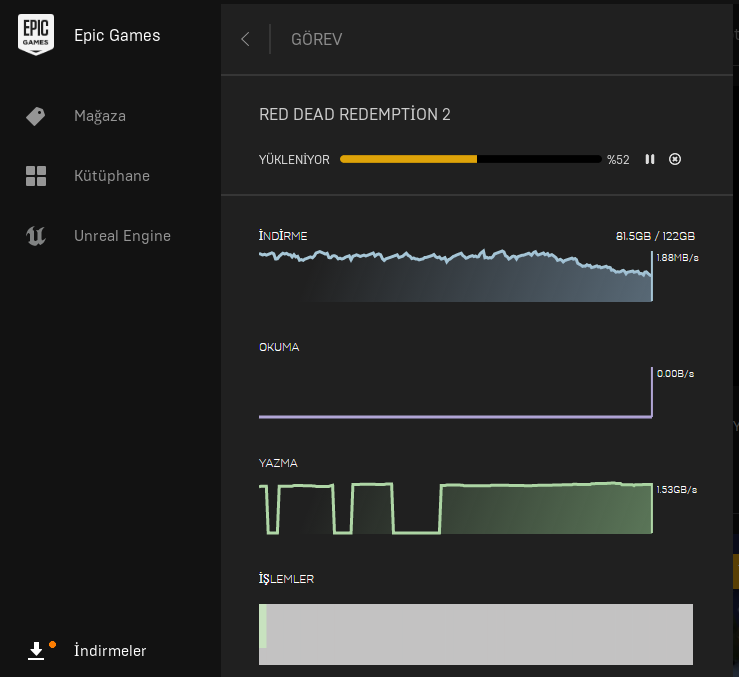Open the Mağaza store text label
The image size is (739, 677).
pyautogui.click(x=100, y=116)
